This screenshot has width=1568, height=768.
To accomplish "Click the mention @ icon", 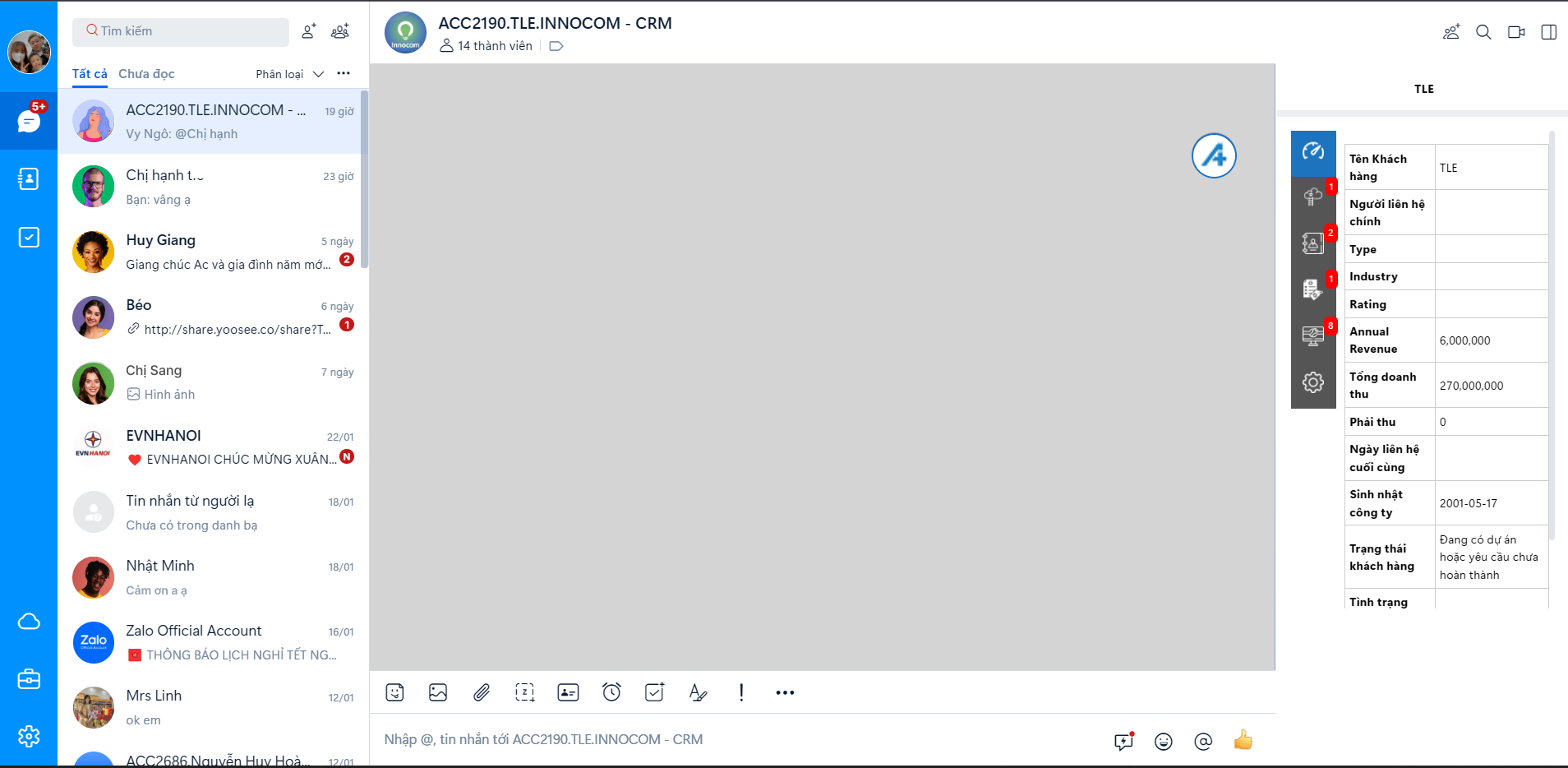I will 1203,742.
